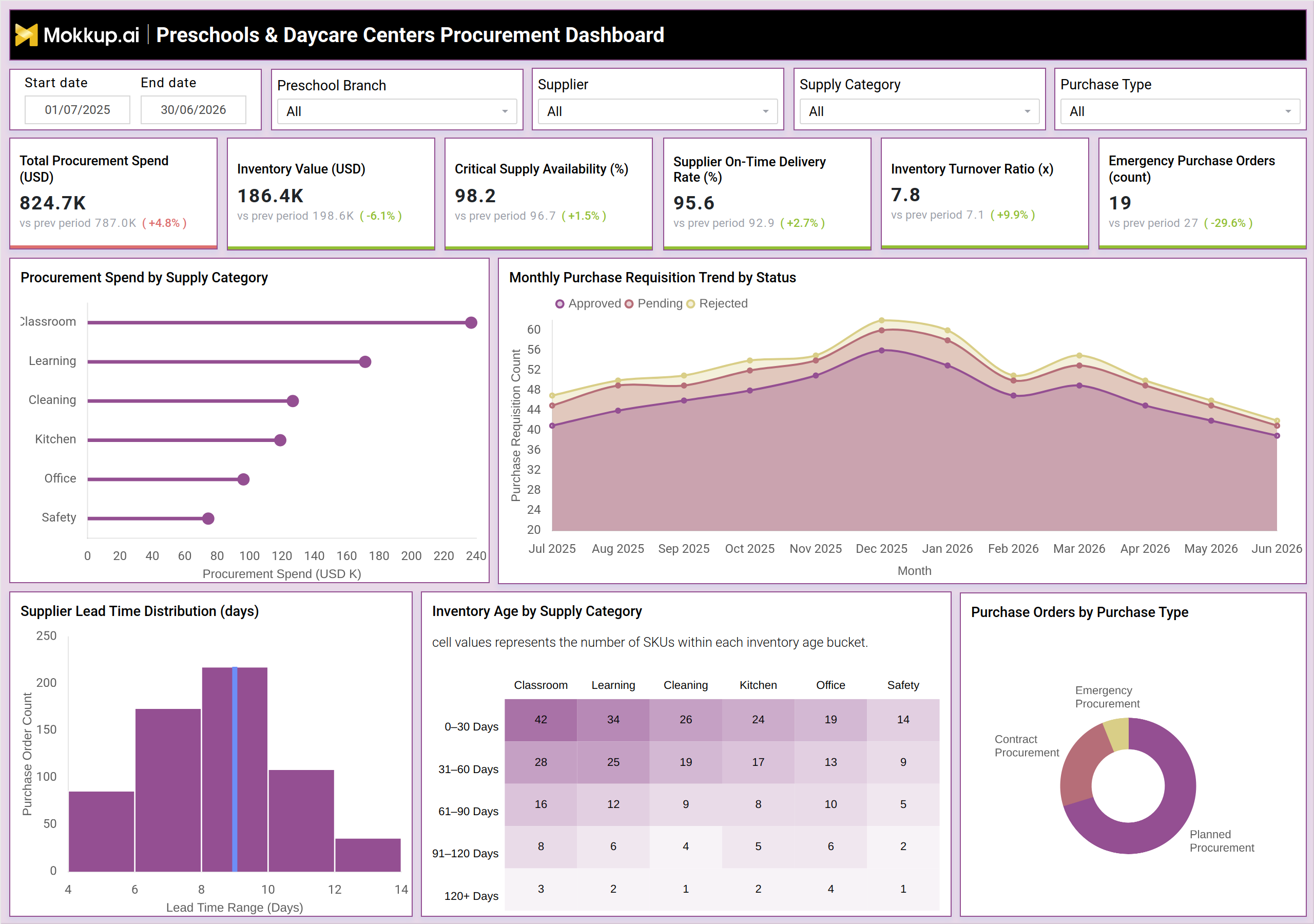Screen dimensions: 1314x924
Task: Click the Classroom 61–90 Days cell 16
Action: pos(541,804)
